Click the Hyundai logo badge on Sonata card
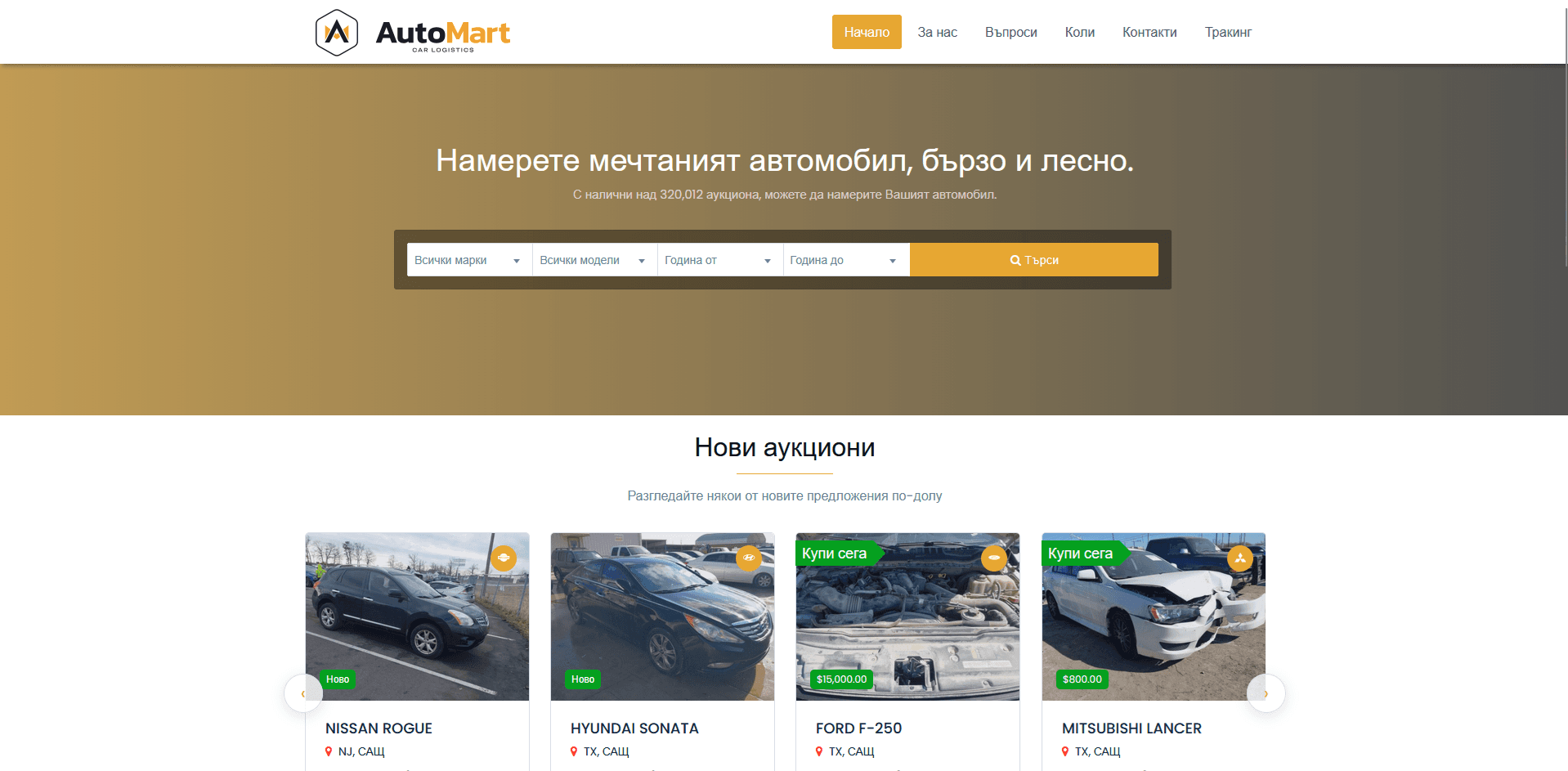1568x771 pixels. [749, 558]
